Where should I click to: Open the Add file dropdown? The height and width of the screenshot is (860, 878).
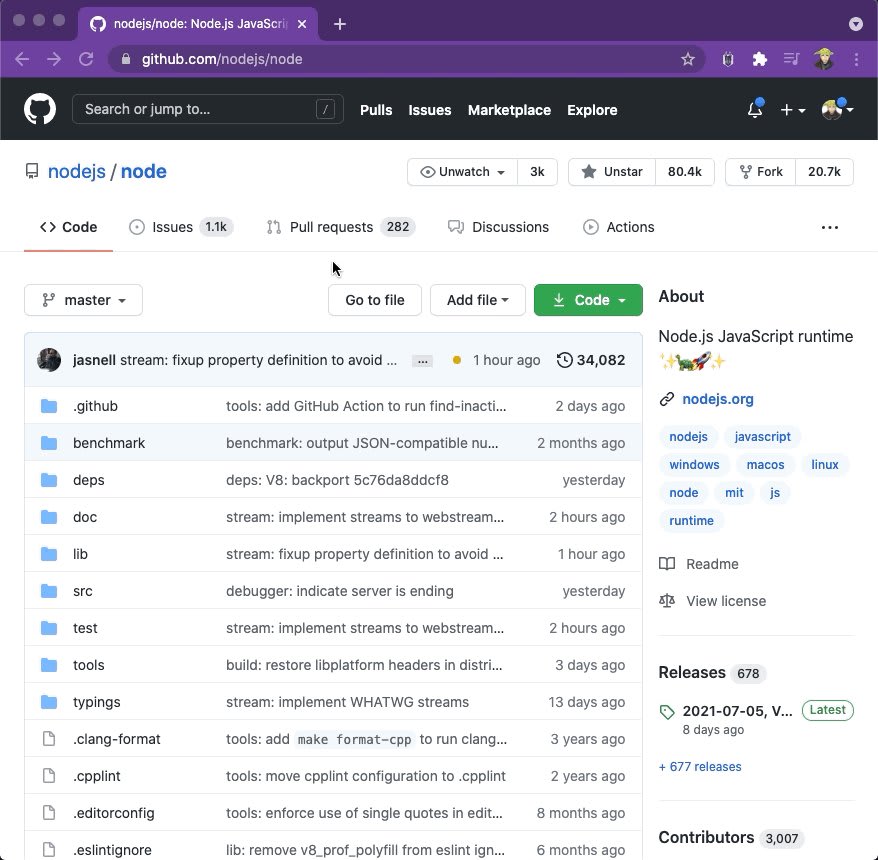pos(478,300)
